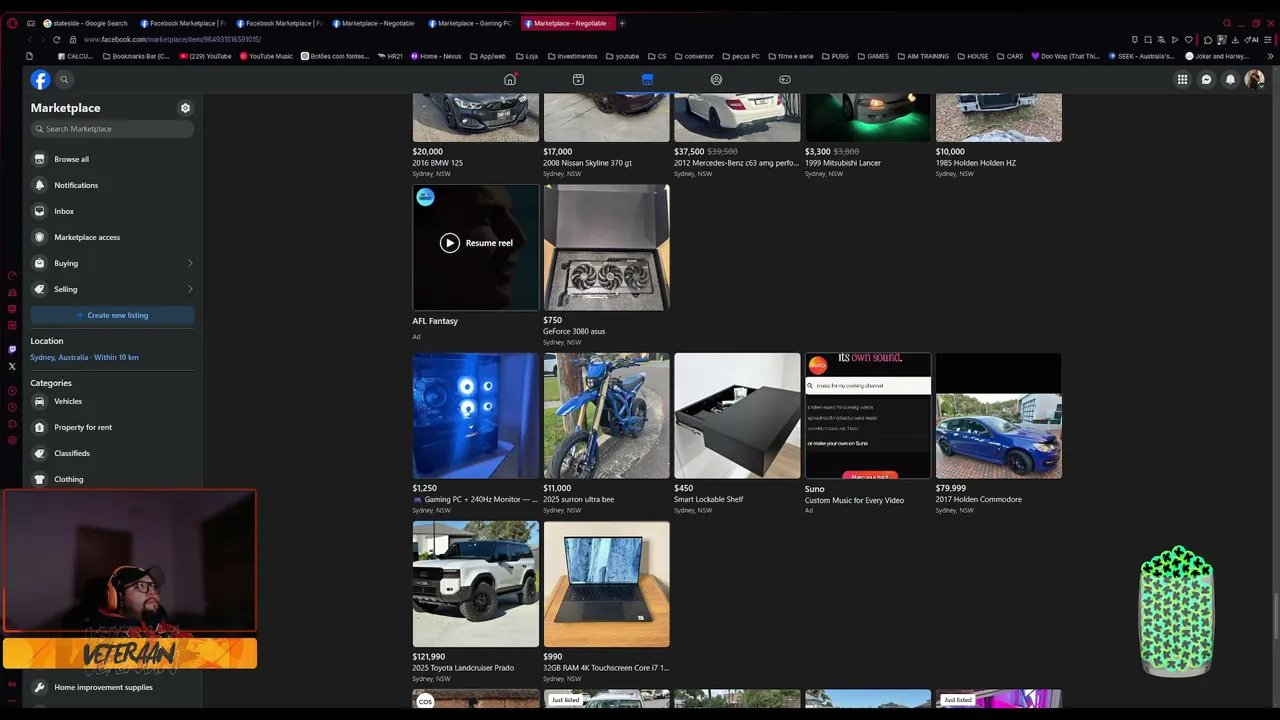Open the 2025 Toyota Landcruiser Prado listing photo
Screen dimensions: 1280x720
point(476,584)
